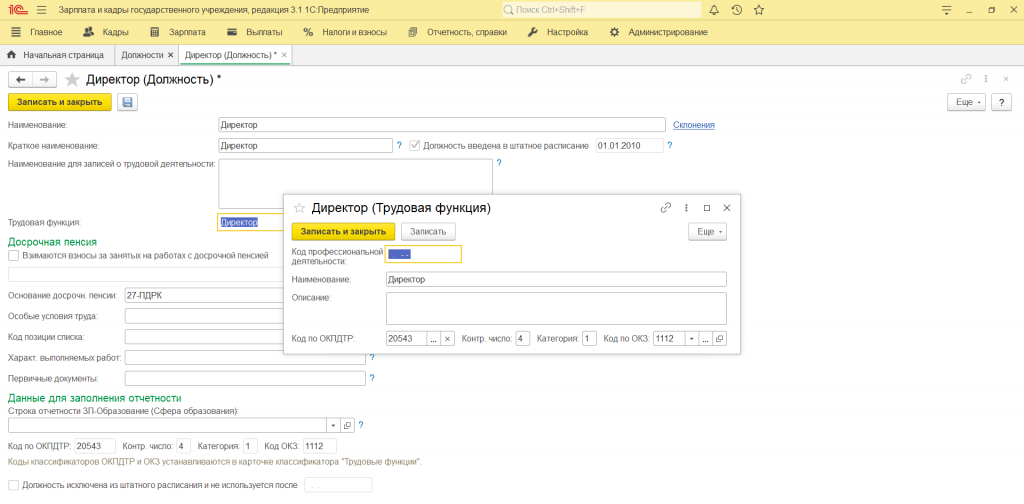Click Записать и закрыть in Трудовая функция dialog
Image resolution: width=1024 pixels, height=504 pixels.
pyautogui.click(x=344, y=231)
